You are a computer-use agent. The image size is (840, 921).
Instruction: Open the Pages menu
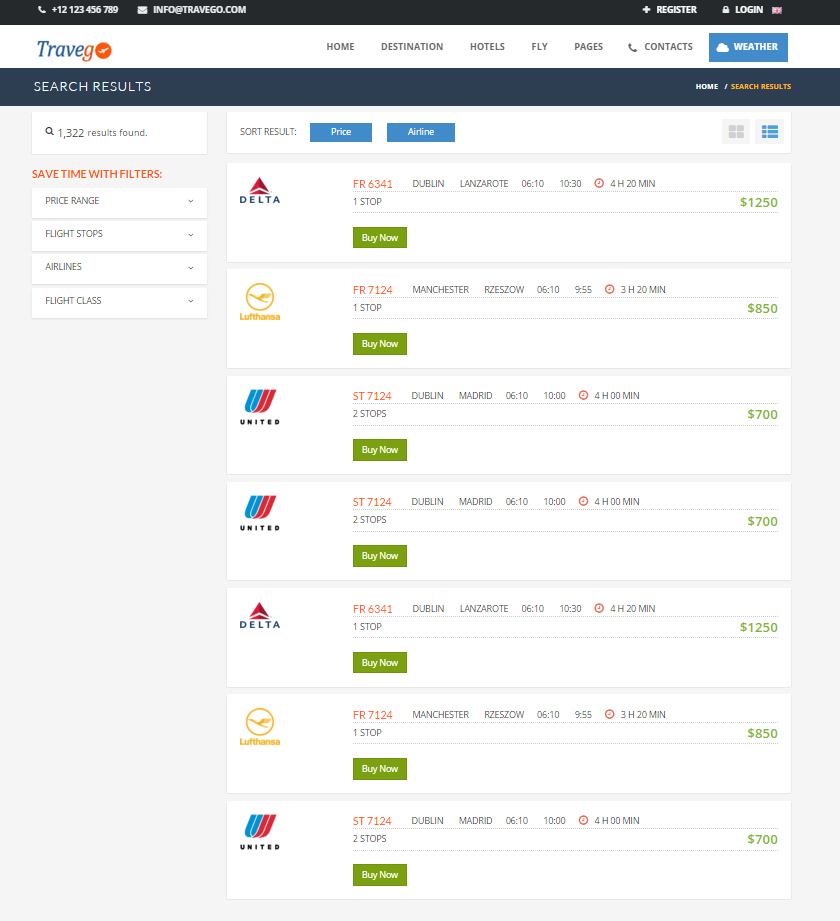point(589,46)
